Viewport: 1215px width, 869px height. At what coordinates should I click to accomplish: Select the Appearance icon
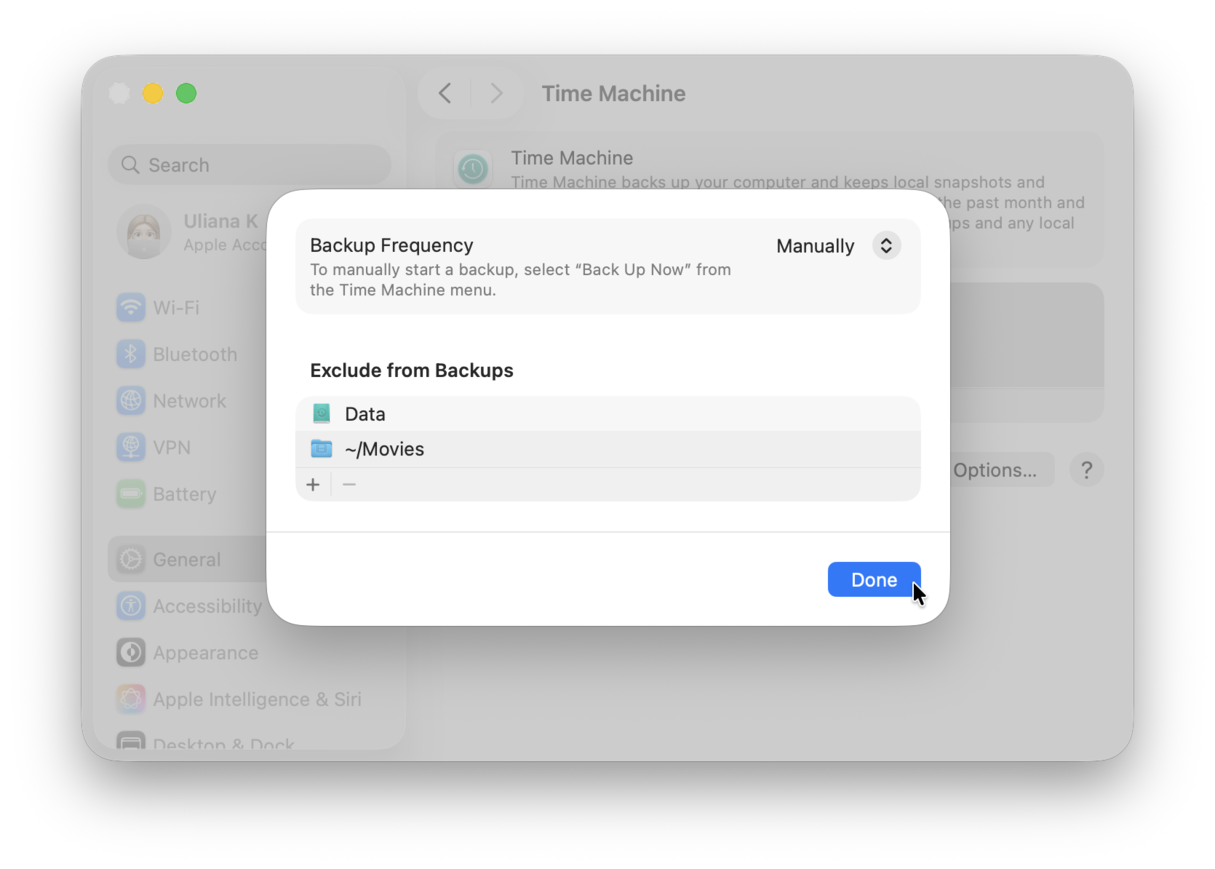131,652
